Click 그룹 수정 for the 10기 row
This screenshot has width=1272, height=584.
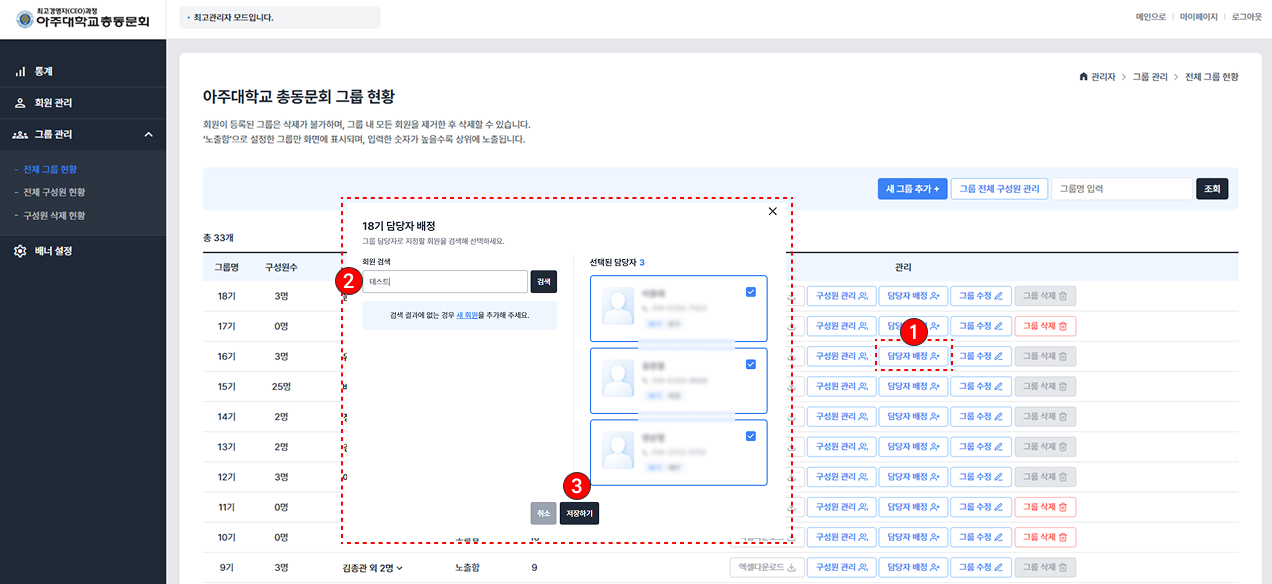coord(981,537)
